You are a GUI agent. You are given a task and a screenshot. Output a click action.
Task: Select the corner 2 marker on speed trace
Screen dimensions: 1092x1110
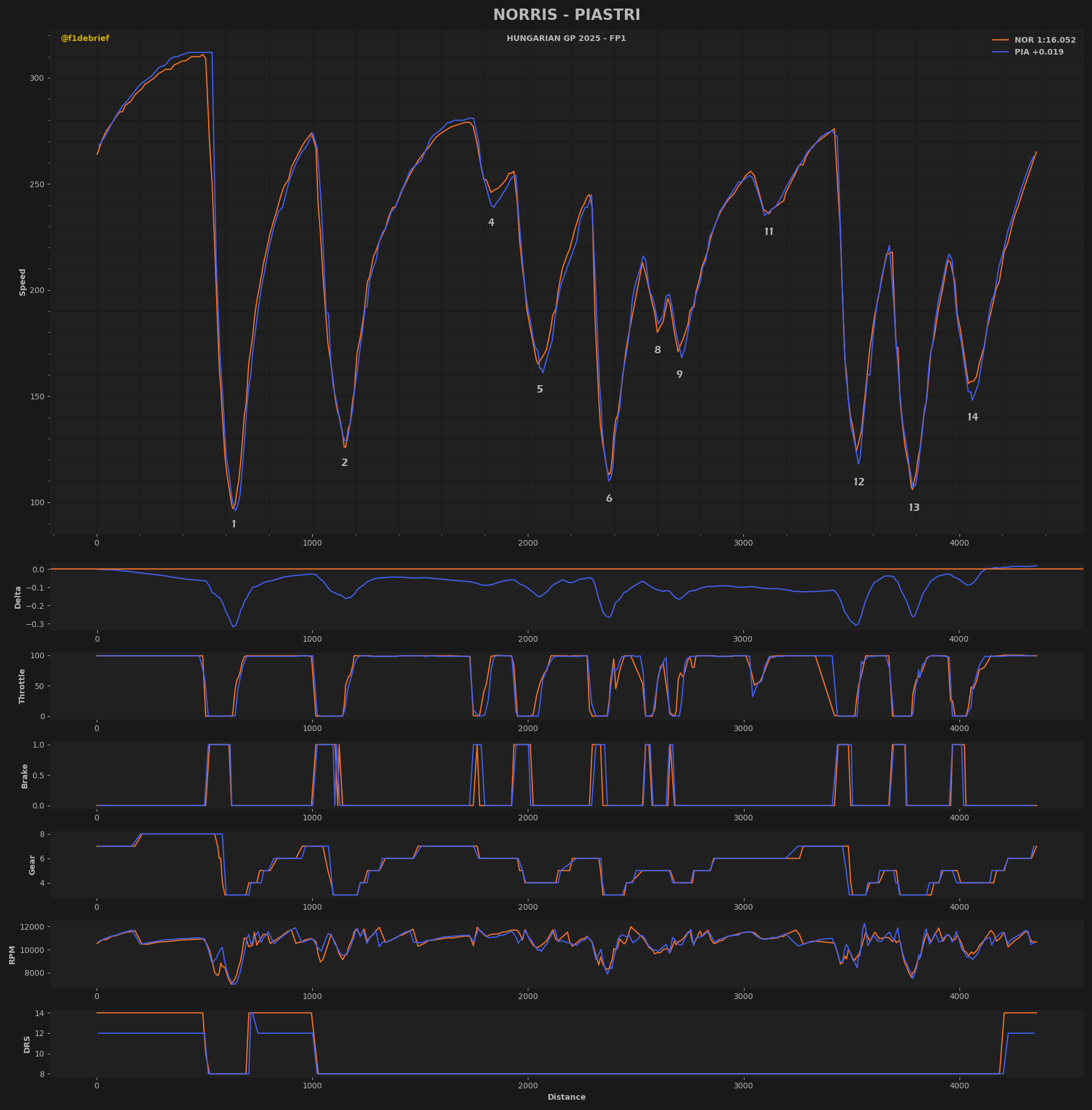345,463
